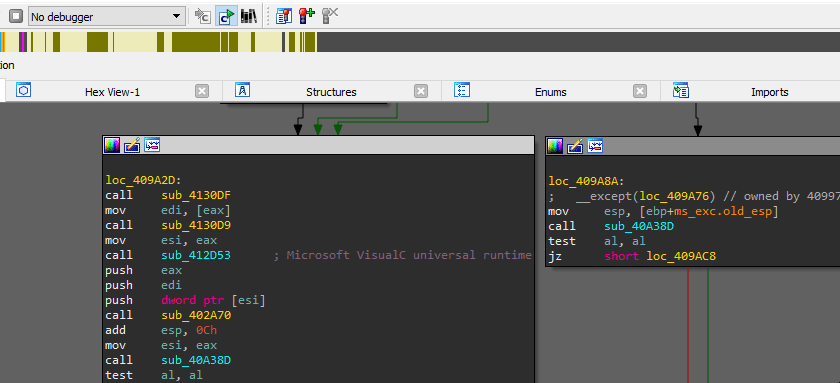The image size is (840, 383).
Task: Click the magenta marker in navigation band
Action: coord(22,42)
